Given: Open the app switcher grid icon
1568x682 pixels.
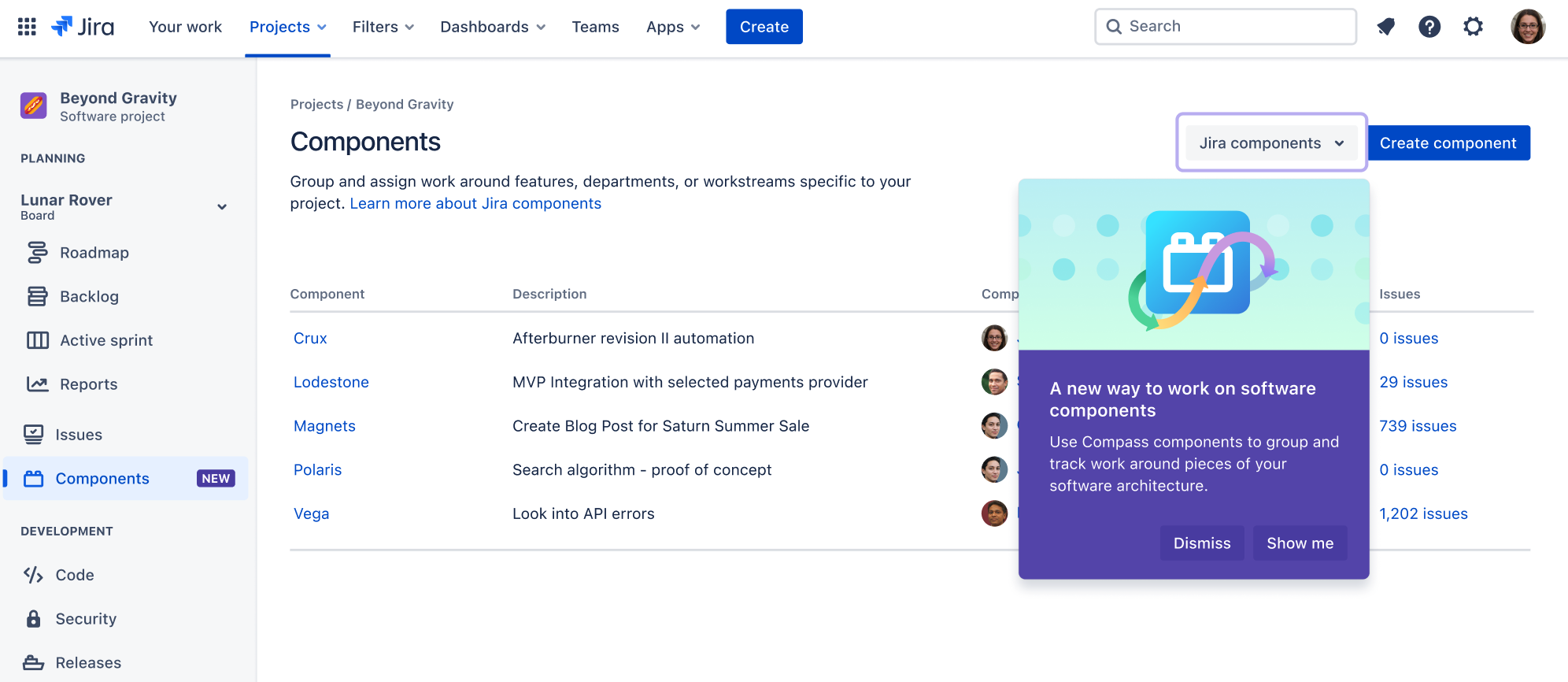Looking at the screenshot, I should click(x=27, y=27).
